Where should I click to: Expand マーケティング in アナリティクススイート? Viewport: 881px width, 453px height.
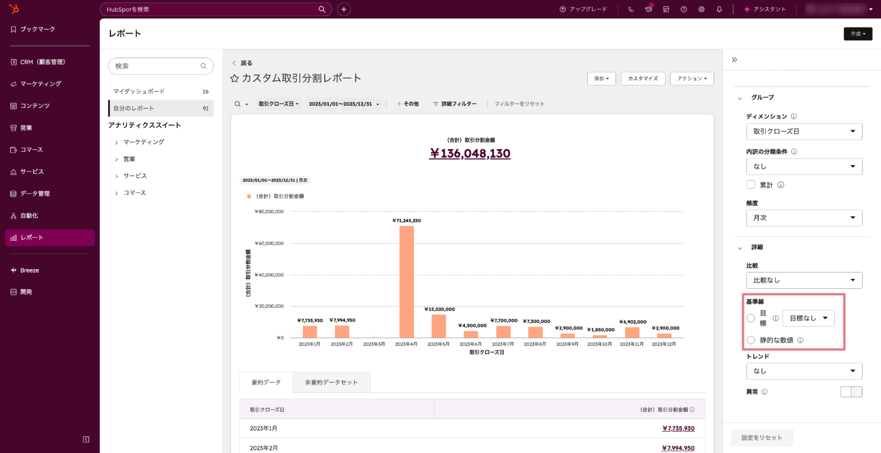[116, 142]
